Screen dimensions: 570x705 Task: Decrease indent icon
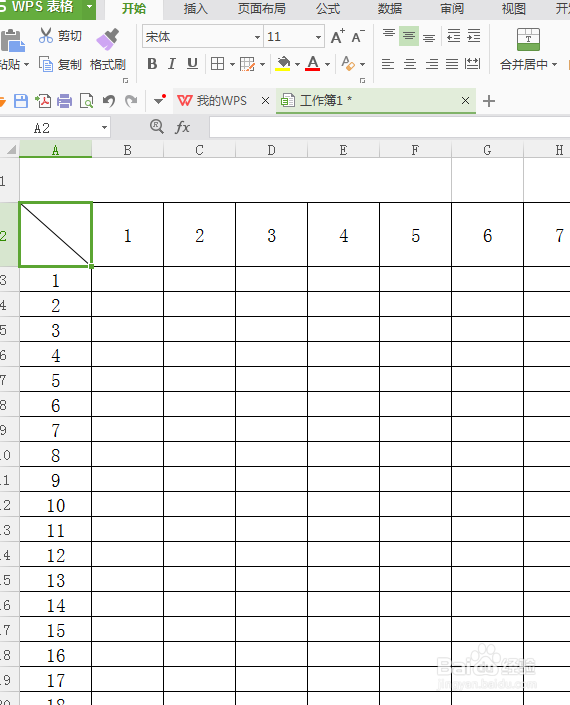pos(454,36)
